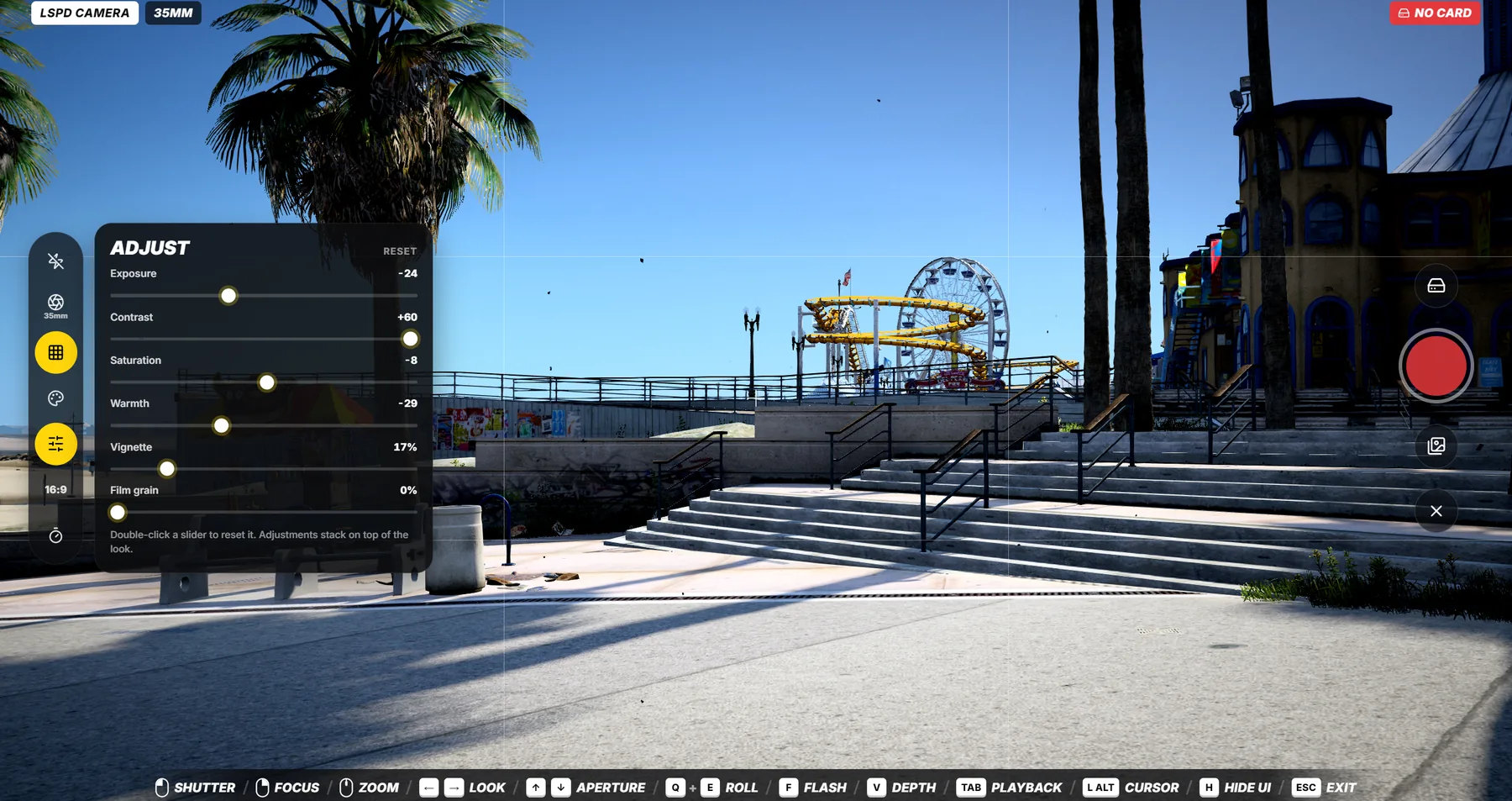Image resolution: width=1512 pixels, height=801 pixels.
Task: Click the Contrast slider handle
Action: coord(410,339)
